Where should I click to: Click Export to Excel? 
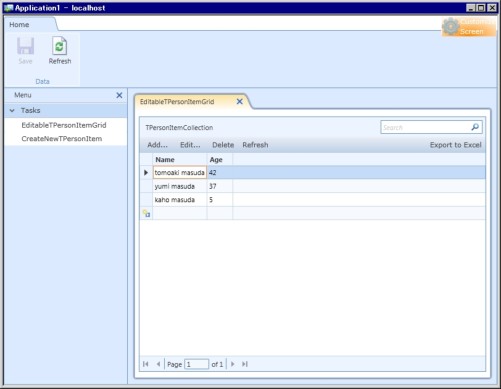455,145
